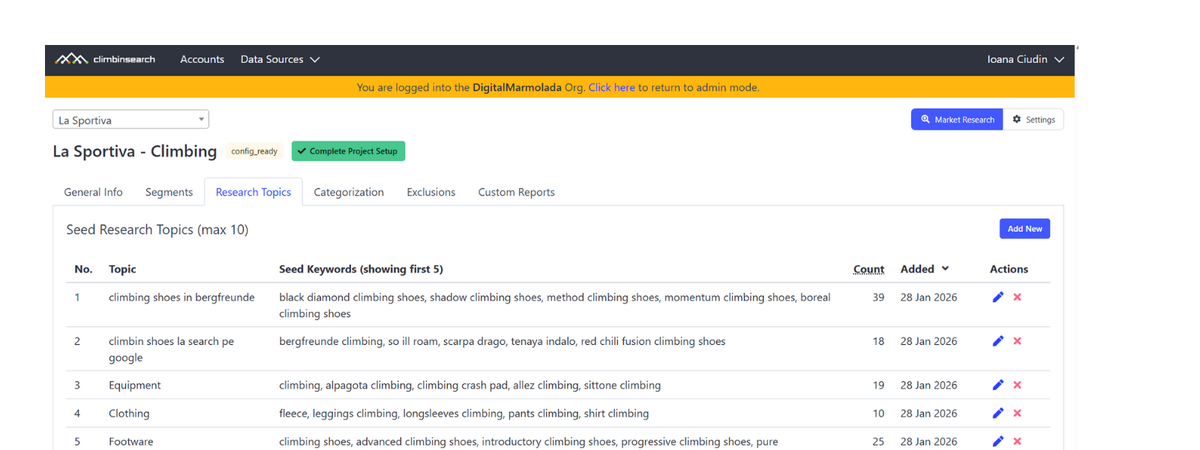Screen dimensions: 1200x450
Task: Delete the 'climbin shoes la search pe google' topic
Action: (x=1017, y=341)
